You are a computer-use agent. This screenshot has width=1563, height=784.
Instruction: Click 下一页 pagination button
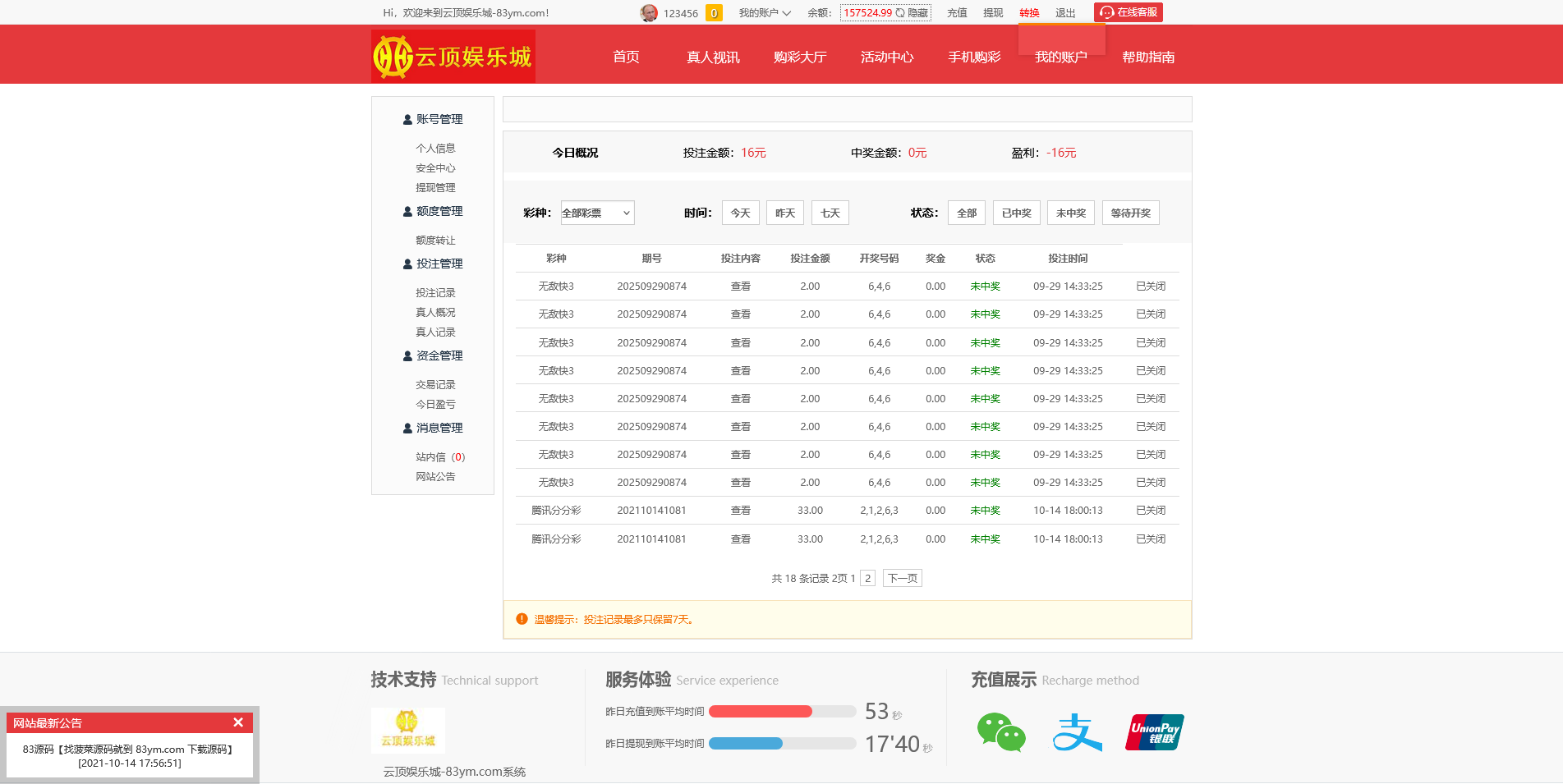(903, 579)
